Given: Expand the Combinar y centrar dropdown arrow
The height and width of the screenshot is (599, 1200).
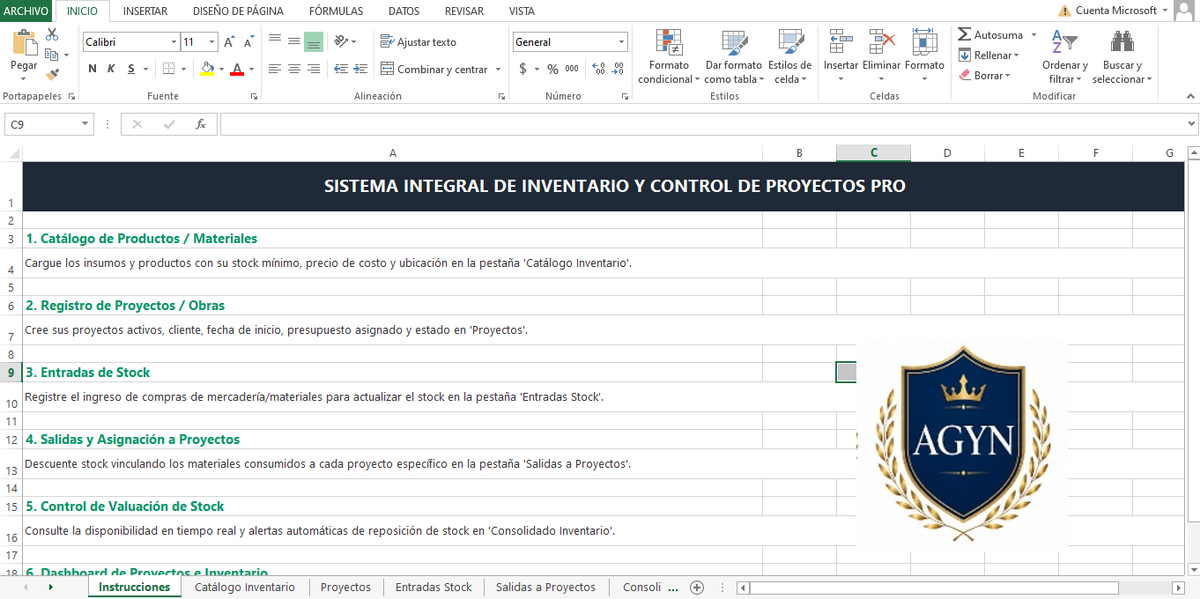Looking at the screenshot, I should (x=498, y=69).
